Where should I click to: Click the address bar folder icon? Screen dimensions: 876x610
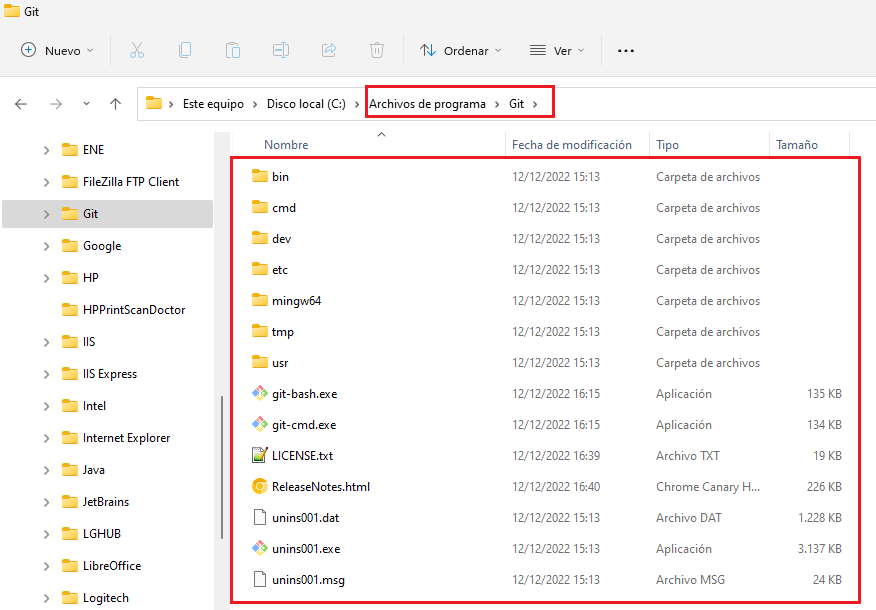pos(154,103)
